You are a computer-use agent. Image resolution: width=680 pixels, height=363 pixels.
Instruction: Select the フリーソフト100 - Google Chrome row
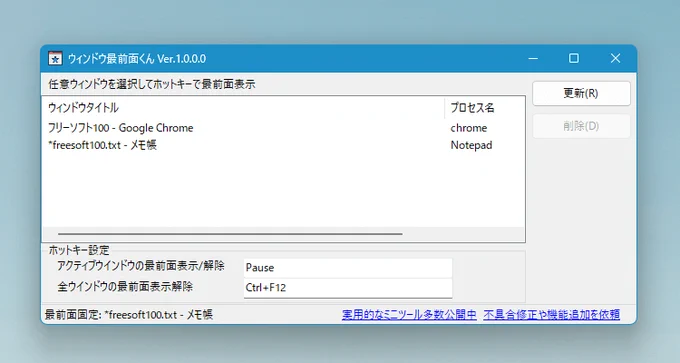click(283, 128)
